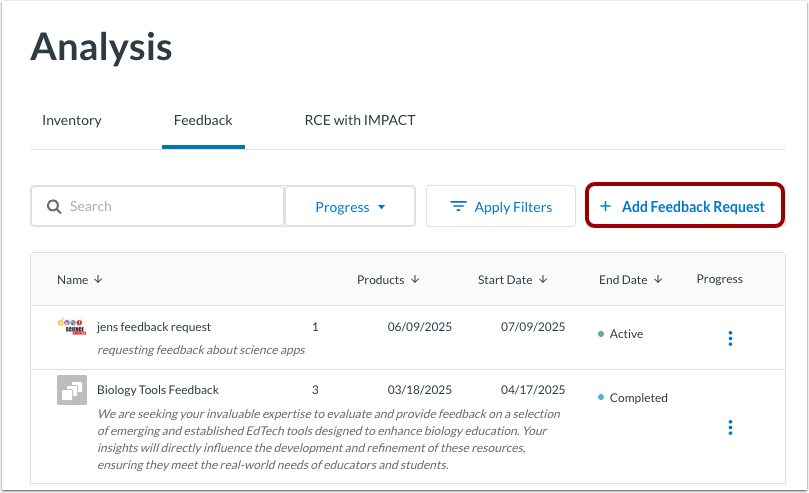Sort by the Products column arrow
This screenshot has width=809, height=493.
pyautogui.click(x=415, y=279)
